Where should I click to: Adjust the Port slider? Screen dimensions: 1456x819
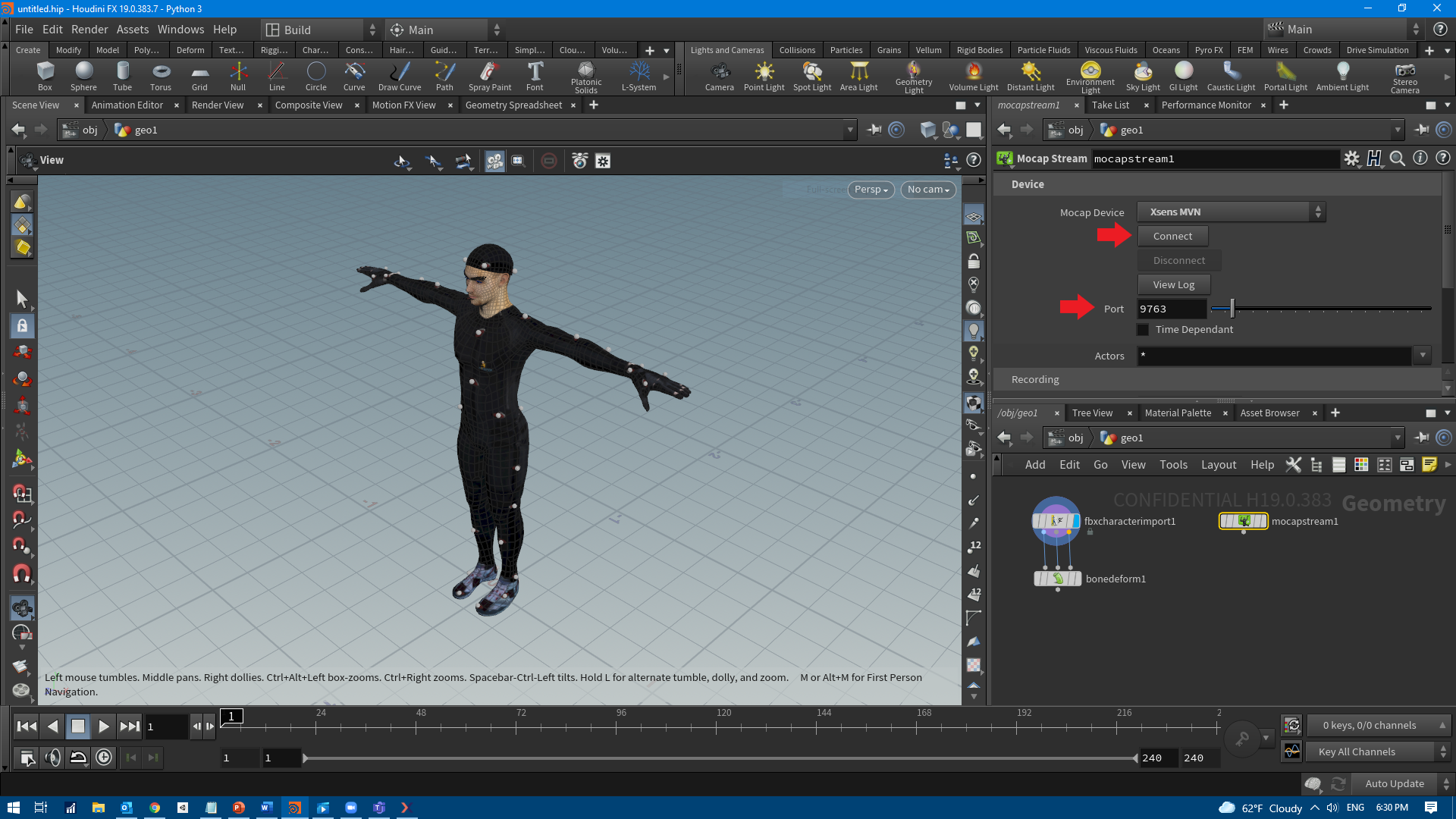click(x=1321, y=309)
